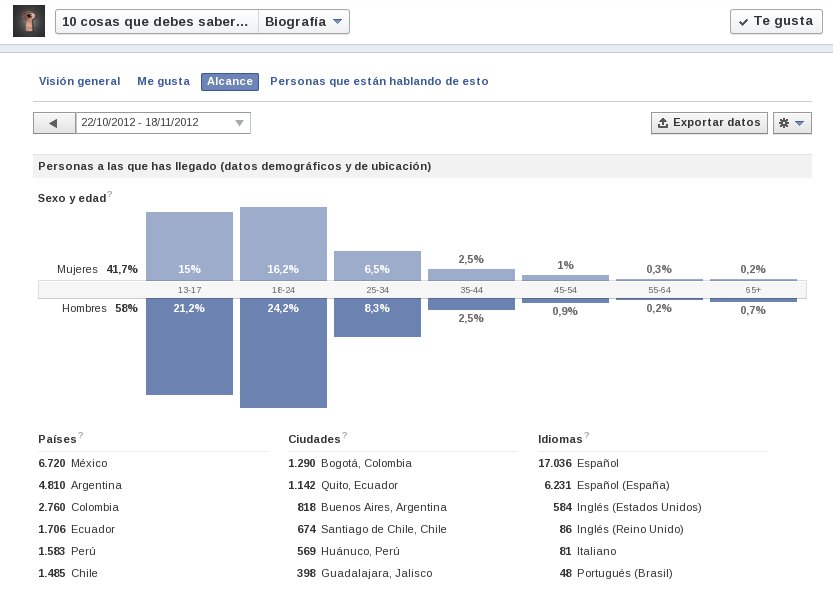Click the Exportar datos button
Screen dimensions: 833x591
pos(709,123)
